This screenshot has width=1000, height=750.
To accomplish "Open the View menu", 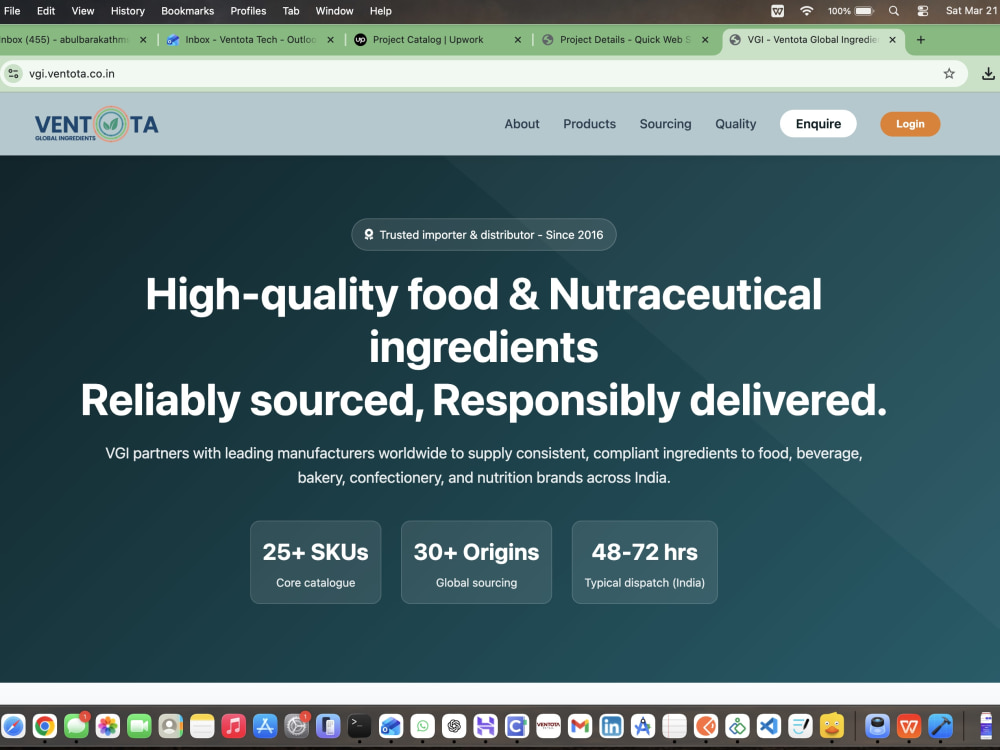I will 83,11.
